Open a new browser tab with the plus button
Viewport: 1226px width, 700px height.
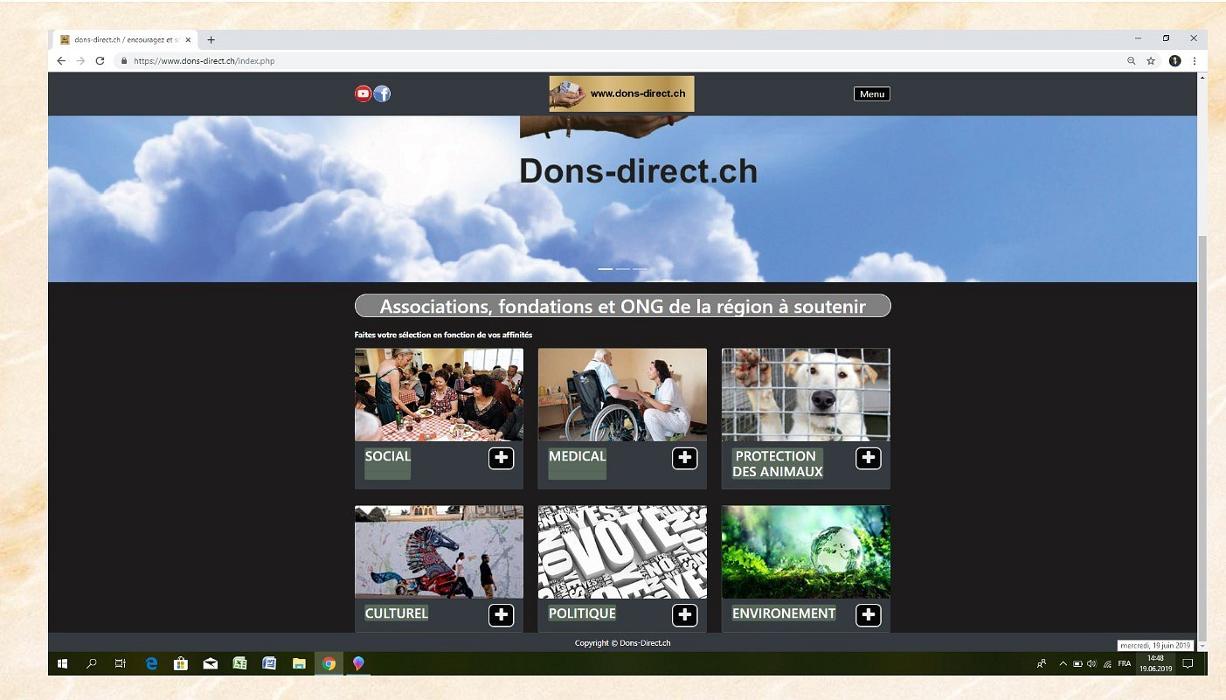(x=210, y=40)
